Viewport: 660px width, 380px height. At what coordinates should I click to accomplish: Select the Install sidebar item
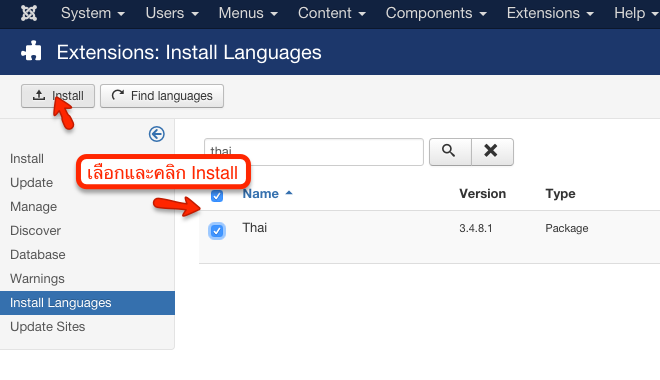(27, 159)
